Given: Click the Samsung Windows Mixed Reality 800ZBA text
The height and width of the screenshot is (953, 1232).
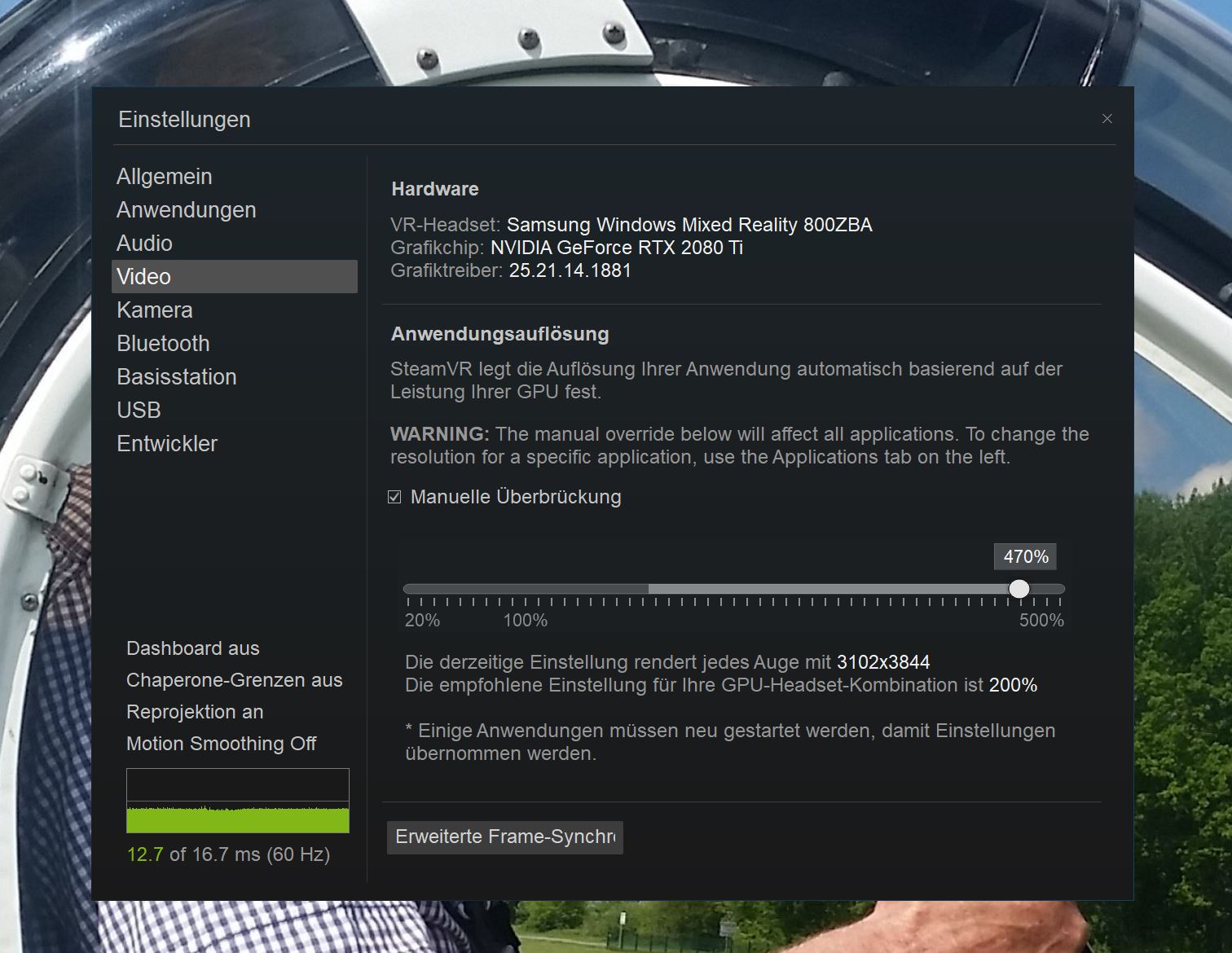Looking at the screenshot, I should coord(689,225).
